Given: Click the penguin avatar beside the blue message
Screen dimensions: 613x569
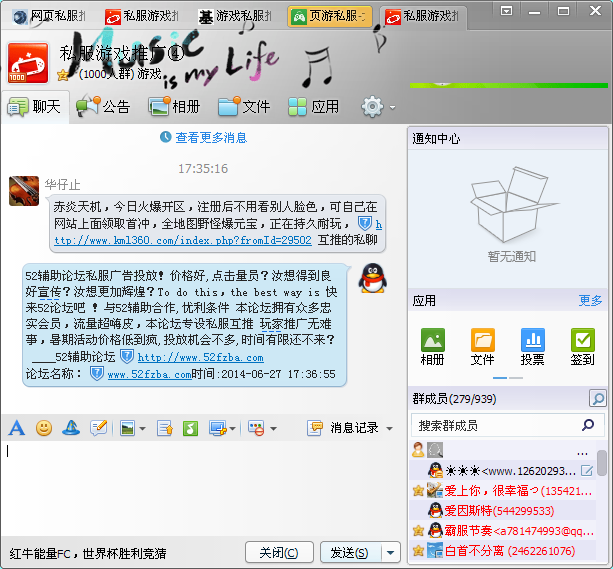Looking at the screenshot, I should click(373, 278).
